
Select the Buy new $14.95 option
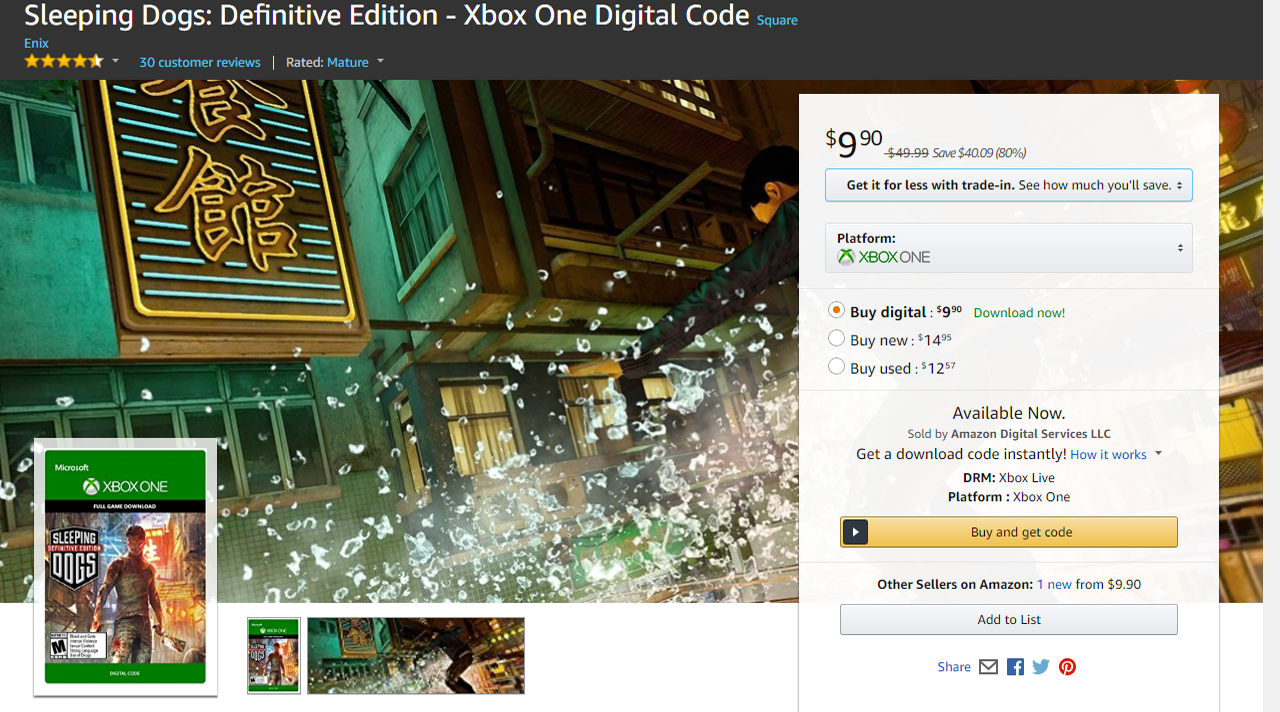(837, 339)
